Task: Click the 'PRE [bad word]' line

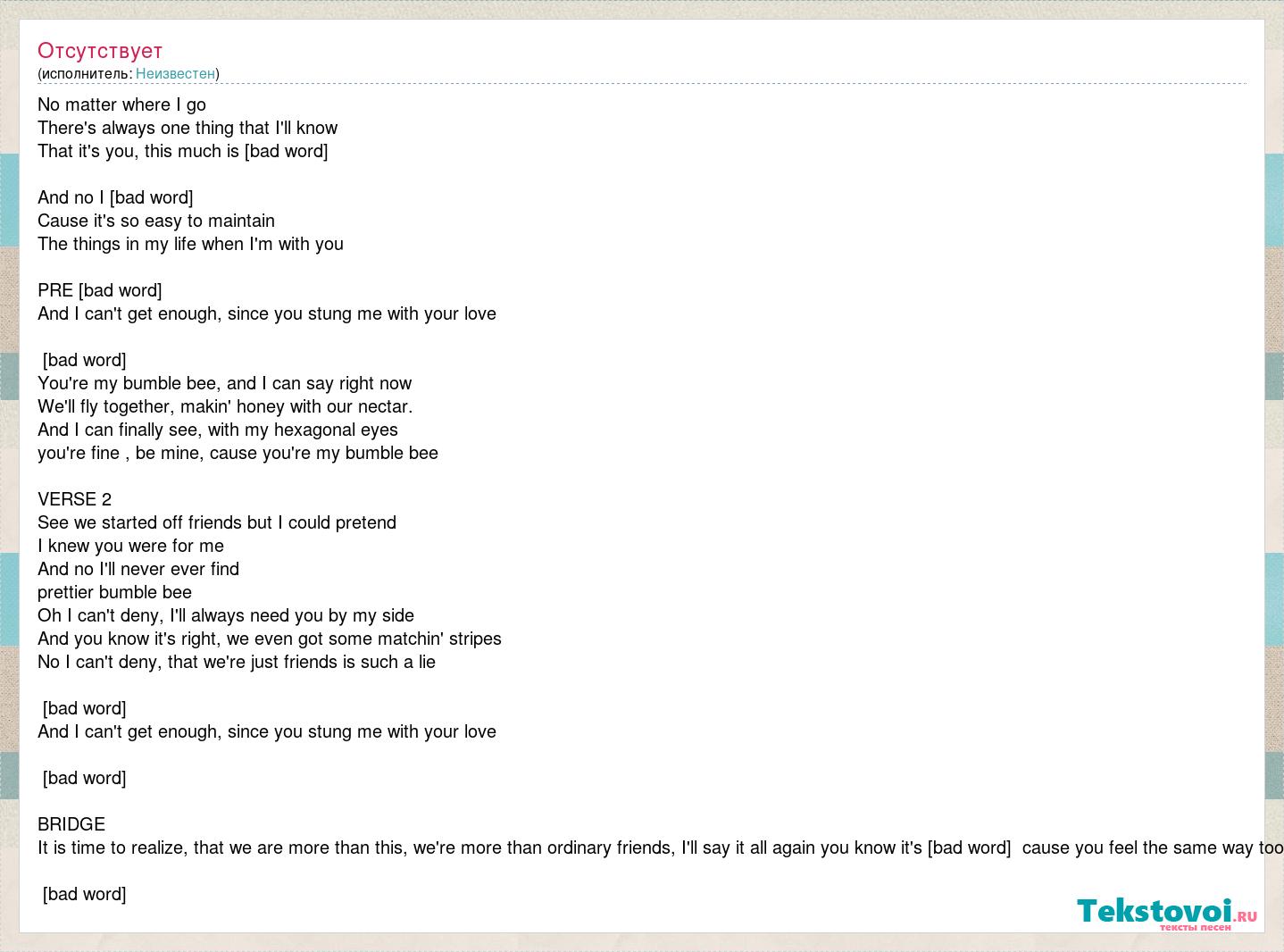Action: (100, 290)
